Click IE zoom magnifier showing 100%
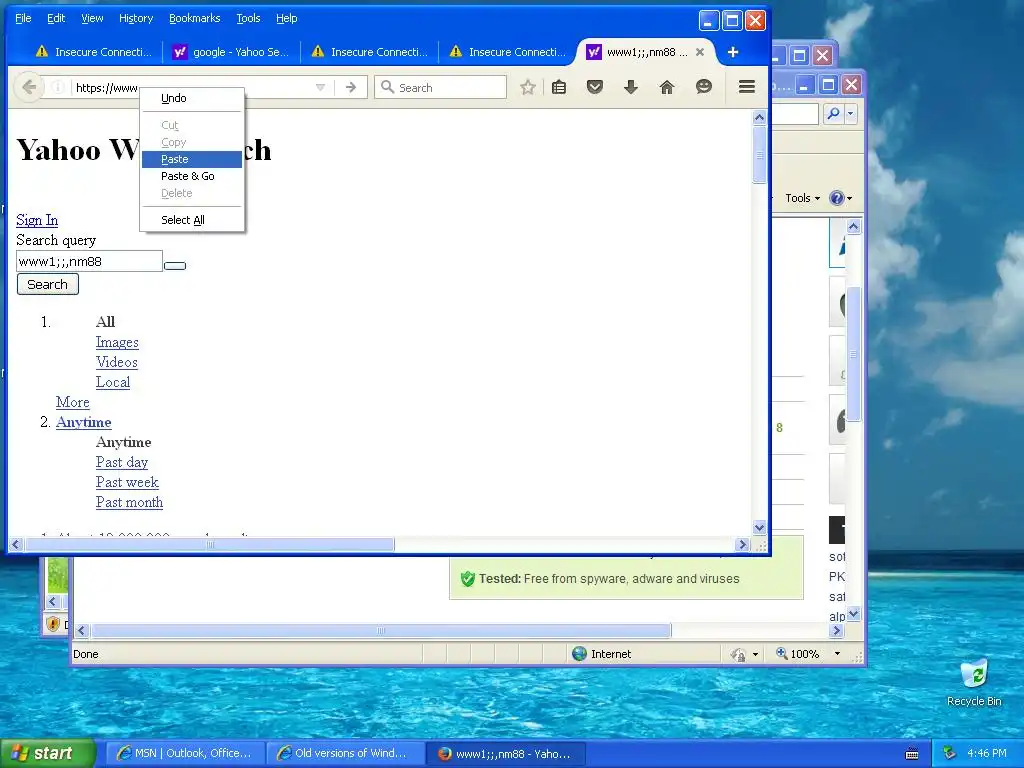This screenshot has width=1024, height=768. click(x=781, y=653)
